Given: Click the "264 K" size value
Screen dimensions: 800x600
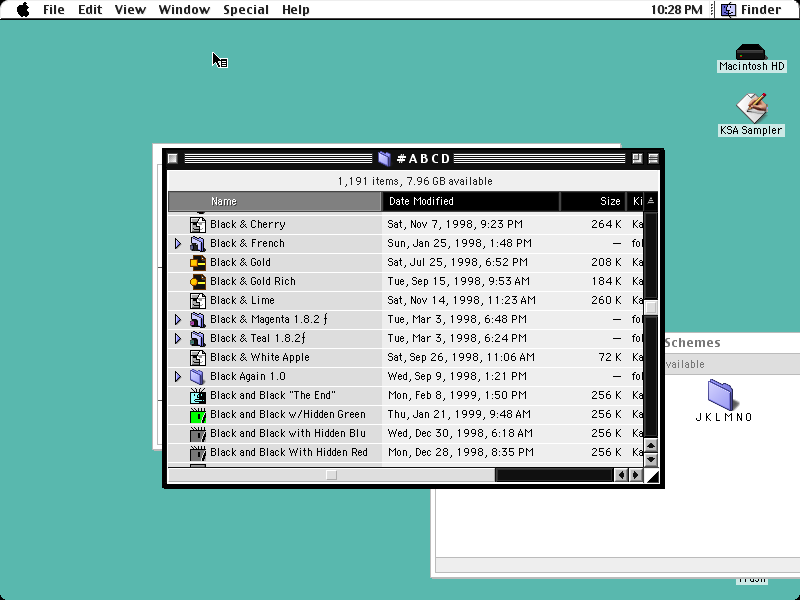Looking at the screenshot, I should point(606,224).
